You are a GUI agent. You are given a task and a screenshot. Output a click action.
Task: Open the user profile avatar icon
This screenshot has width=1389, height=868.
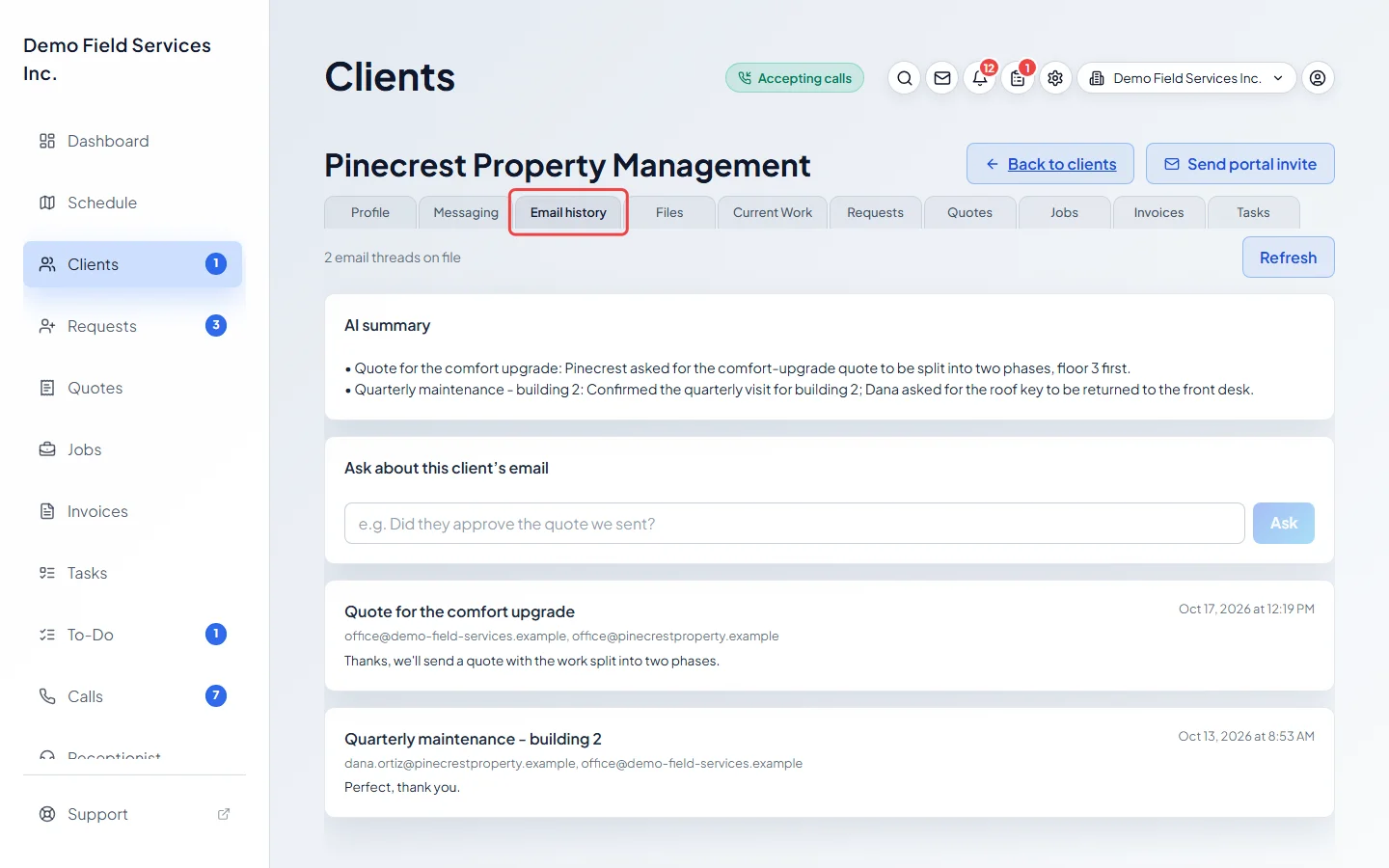(x=1318, y=78)
